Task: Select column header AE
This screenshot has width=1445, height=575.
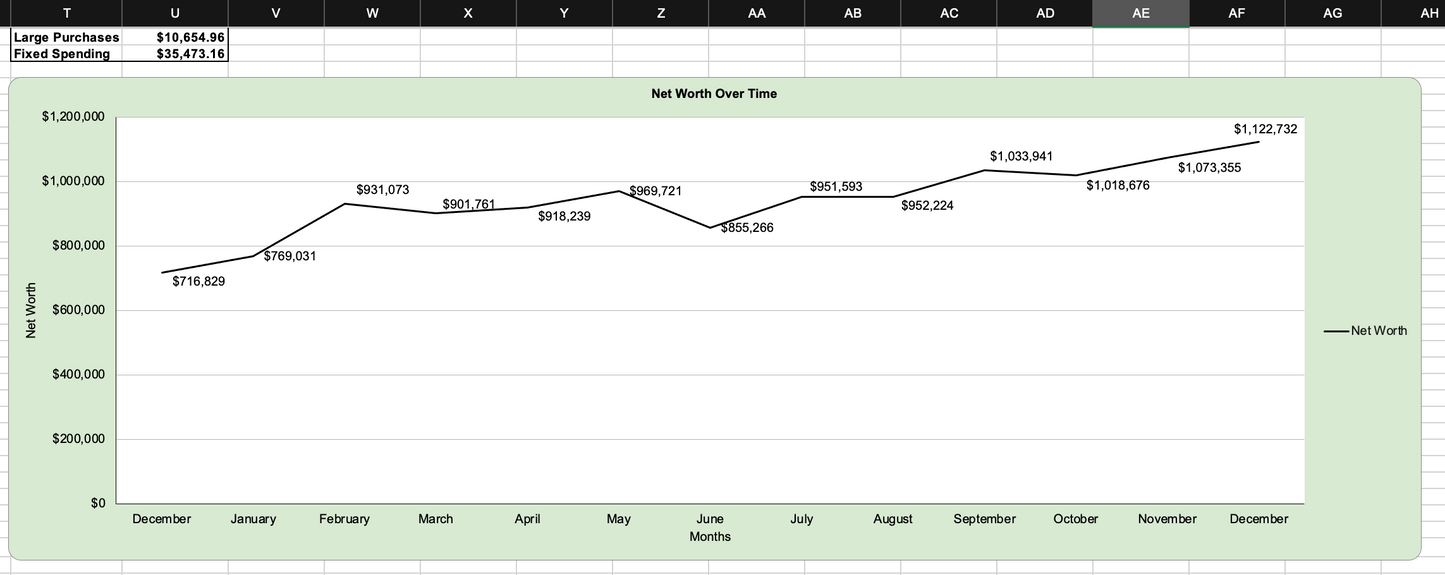Action: pyautogui.click(x=1140, y=13)
